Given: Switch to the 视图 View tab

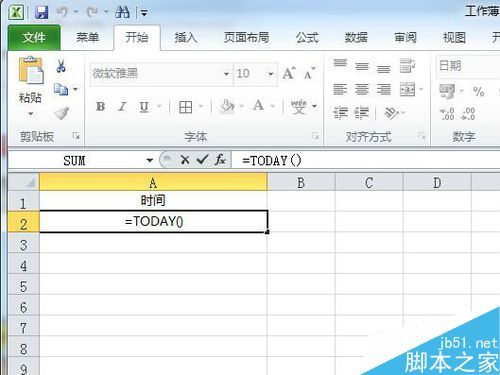Looking at the screenshot, I should tap(454, 37).
